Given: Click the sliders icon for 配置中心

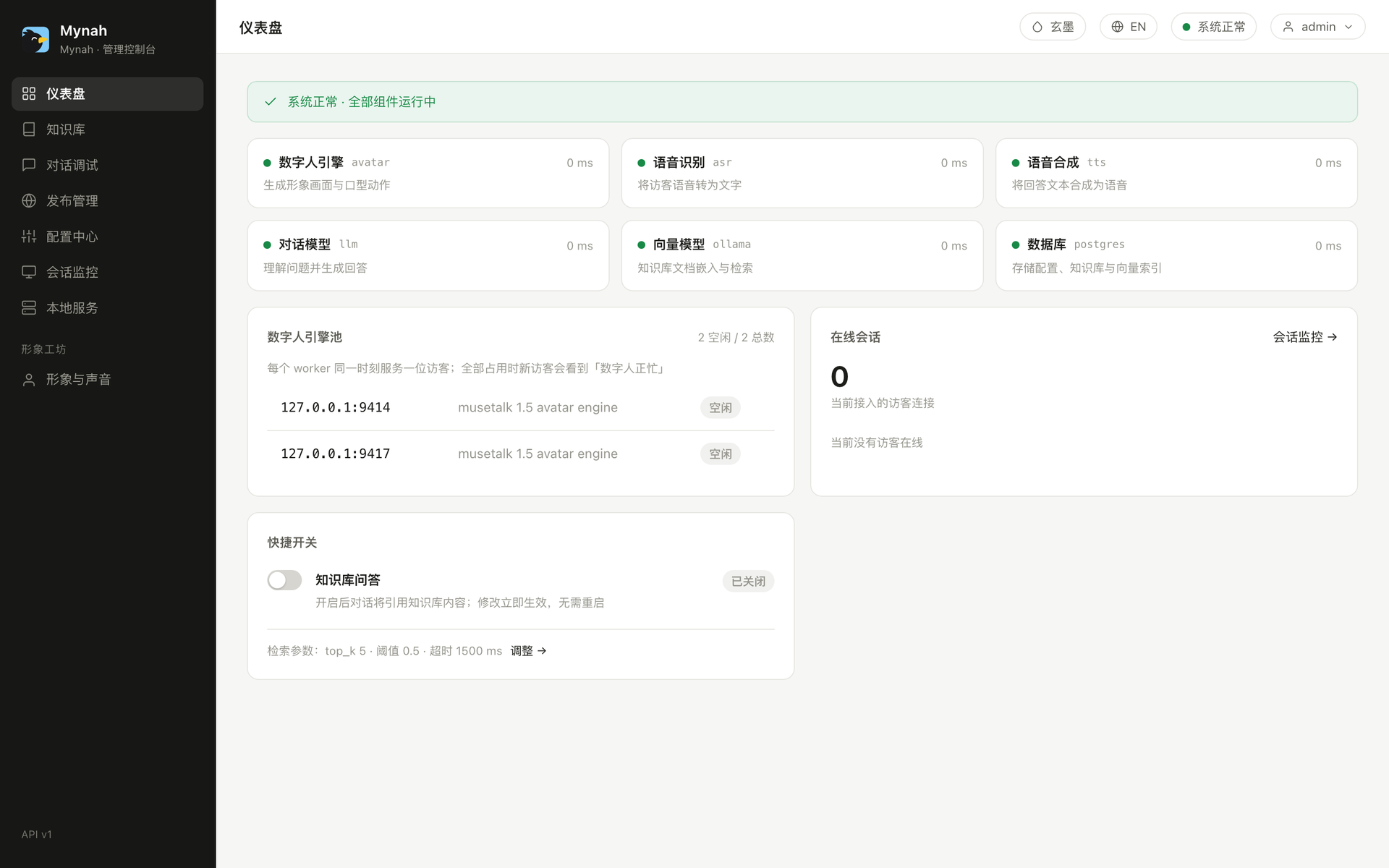Looking at the screenshot, I should tap(29, 237).
